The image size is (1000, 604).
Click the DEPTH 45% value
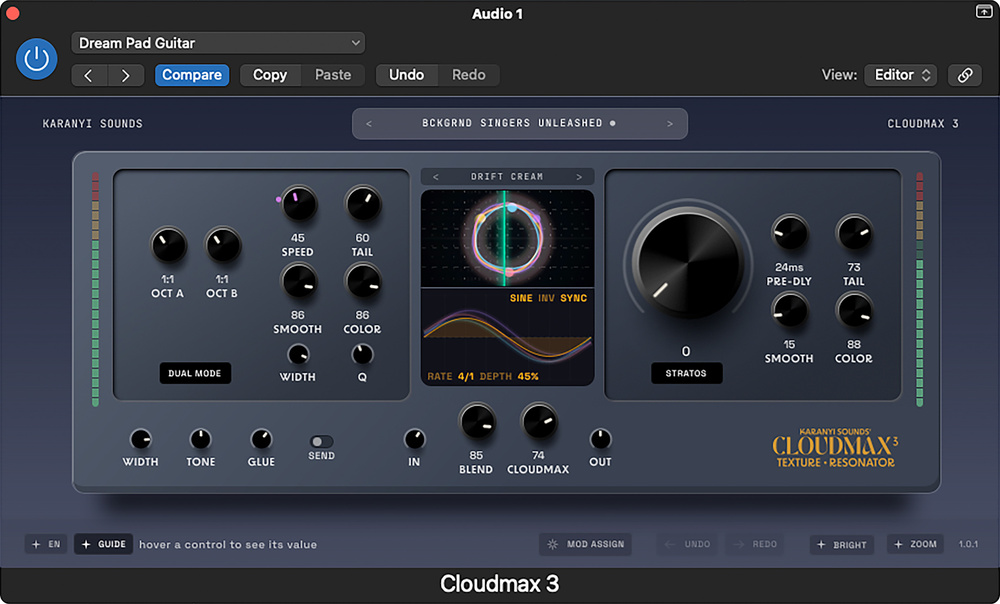pos(528,376)
